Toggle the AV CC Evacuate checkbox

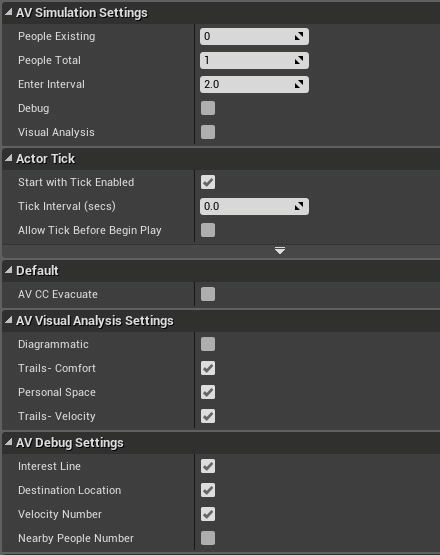[x=208, y=294]
